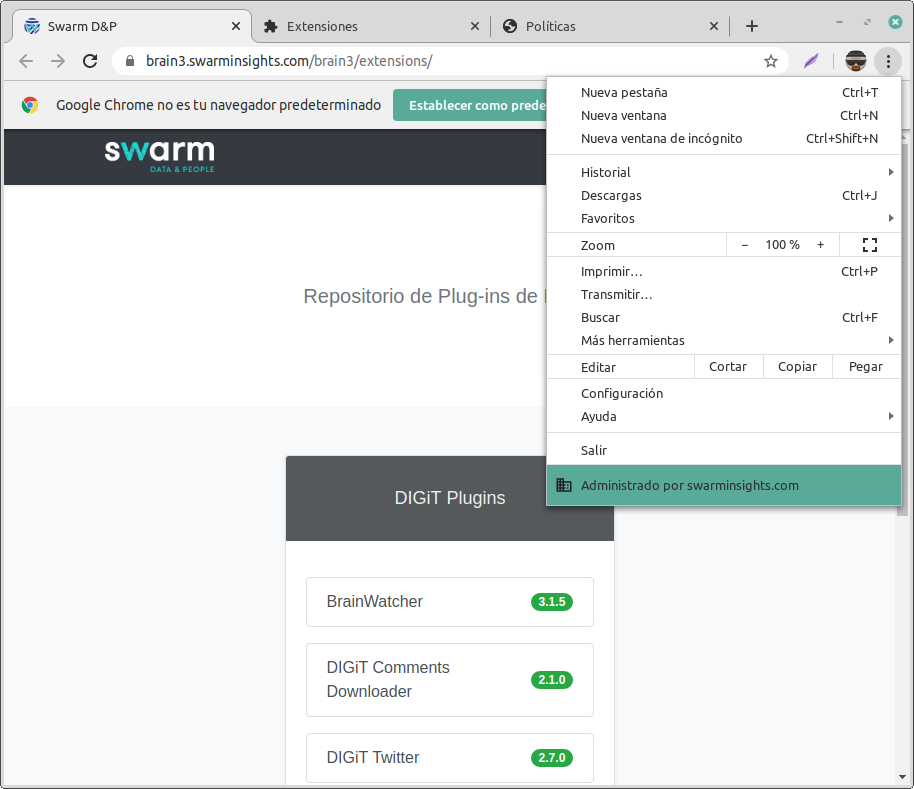Click the browser back arrow

click(26, 61)
